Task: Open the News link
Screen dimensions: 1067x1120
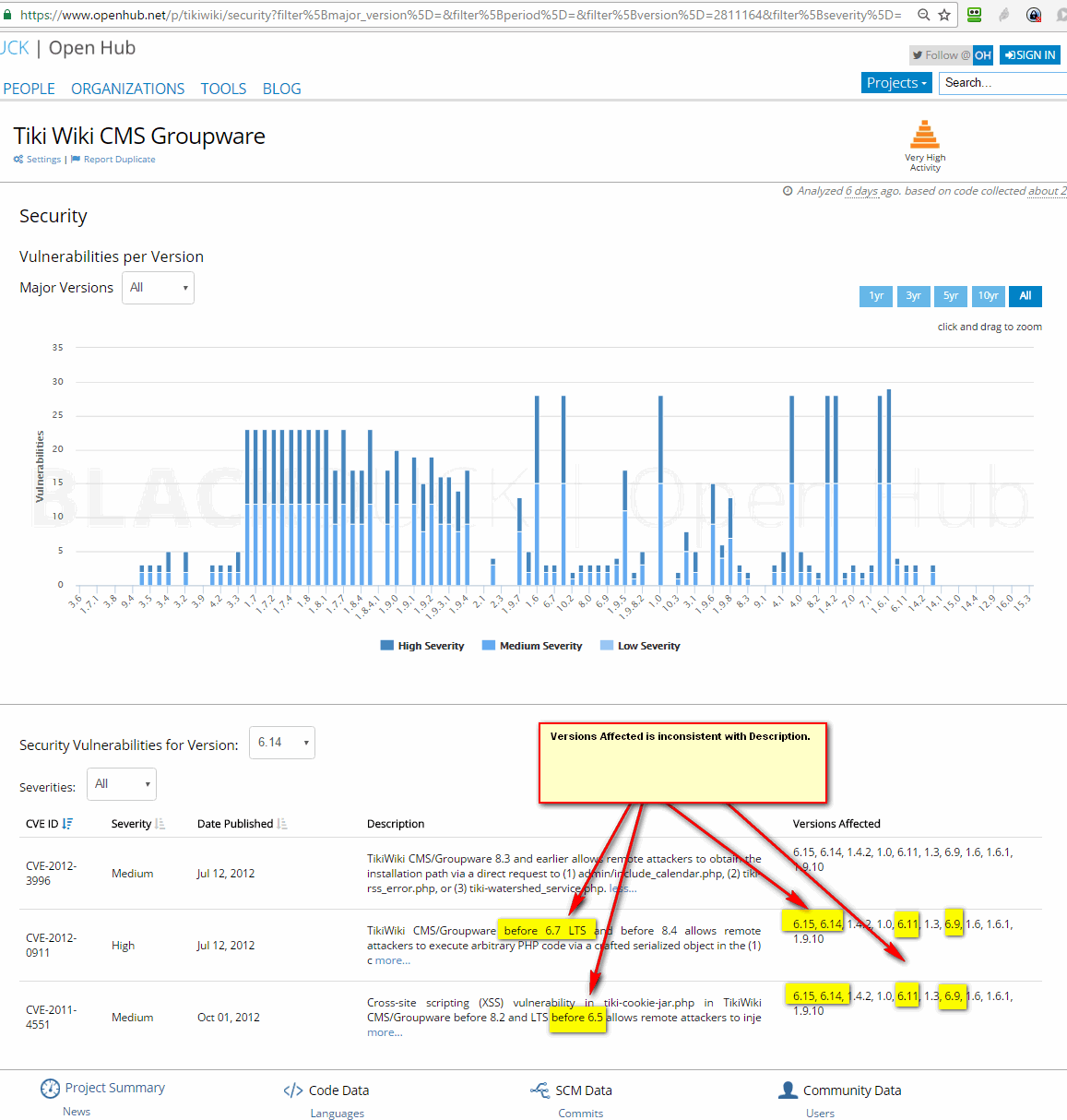Action: [77, 1112]
